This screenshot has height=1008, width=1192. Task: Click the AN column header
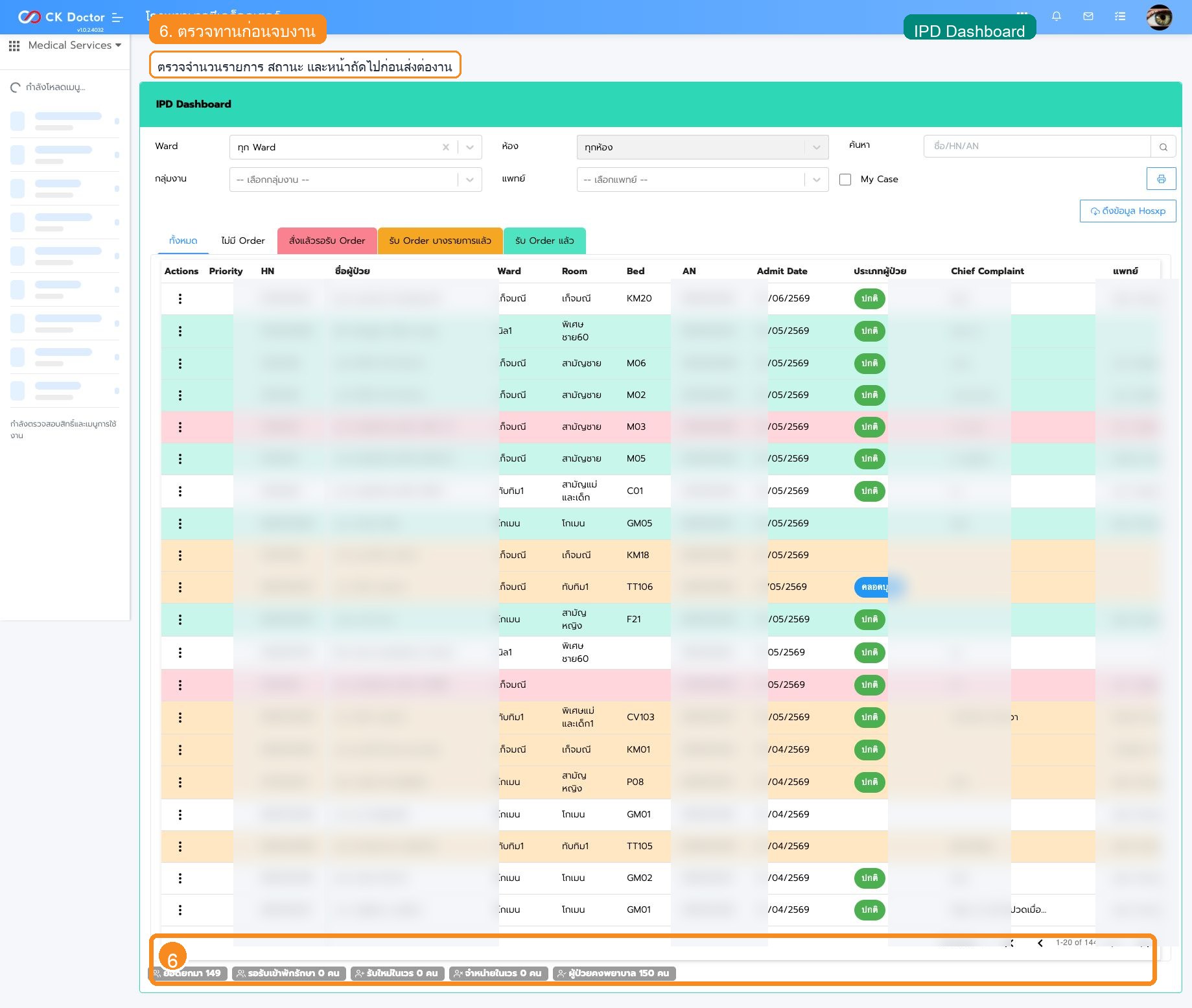point(689,271)
